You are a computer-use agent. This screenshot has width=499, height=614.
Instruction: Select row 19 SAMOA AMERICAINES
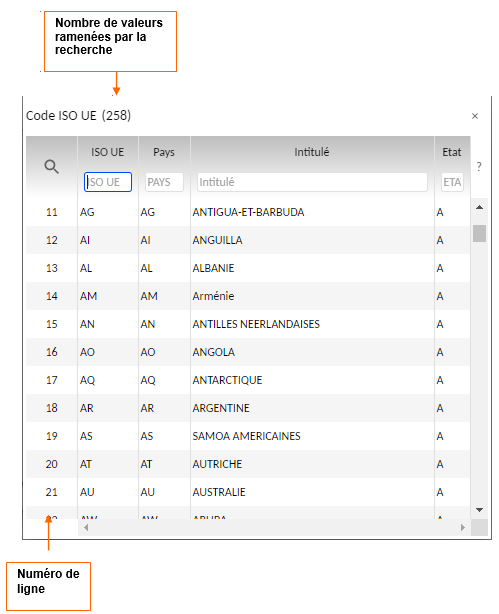248,436
